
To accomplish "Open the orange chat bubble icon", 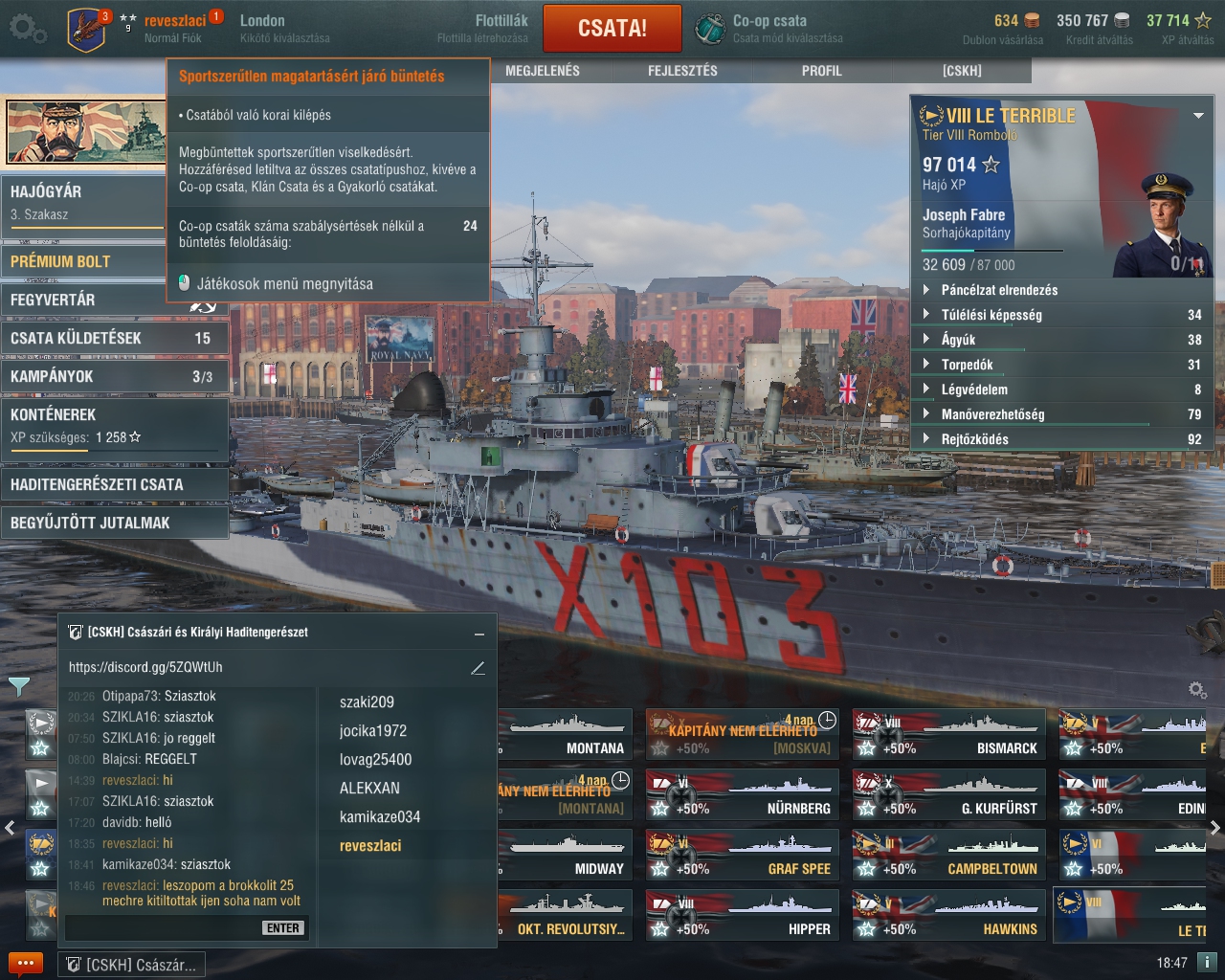I will pyautogui.click(x=25, y=964).
